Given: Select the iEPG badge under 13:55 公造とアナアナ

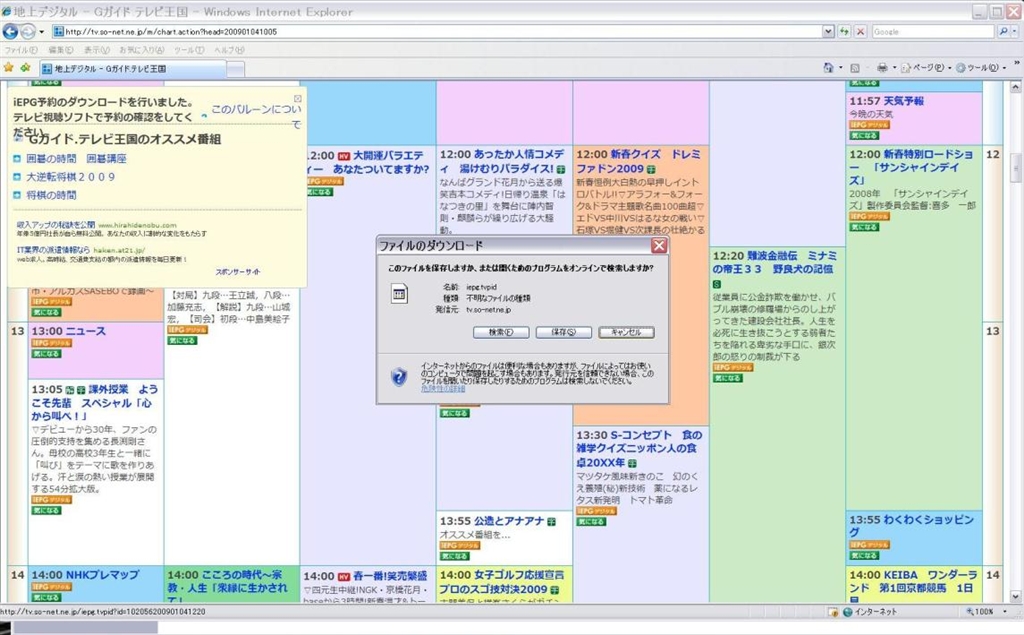Looking at the screenshot, I should tap(460, 545).
